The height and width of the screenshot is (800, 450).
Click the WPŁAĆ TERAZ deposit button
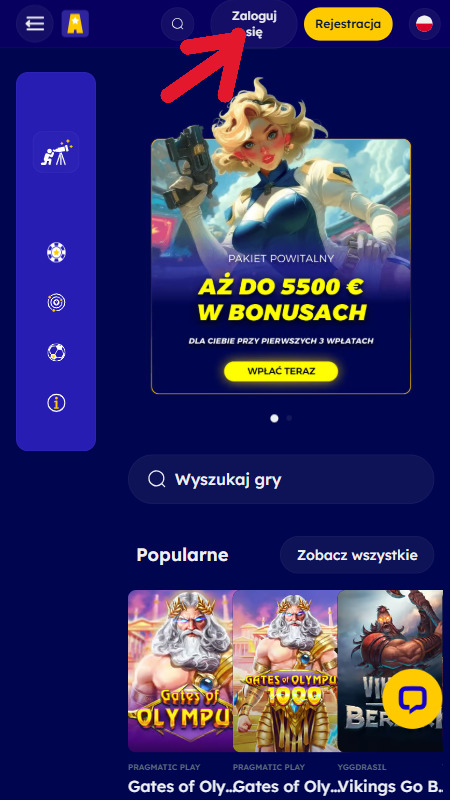pyautogui.click(x=281, y=371)
